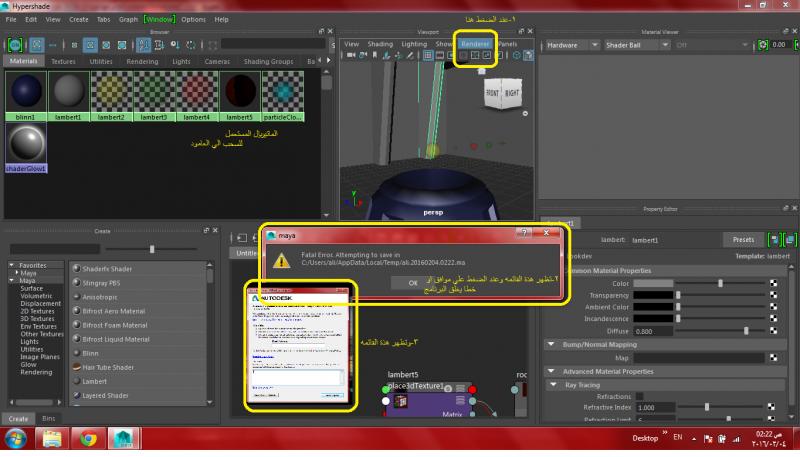Adjust the Color slider
This screenshot has width=800, height=457.
721,283
